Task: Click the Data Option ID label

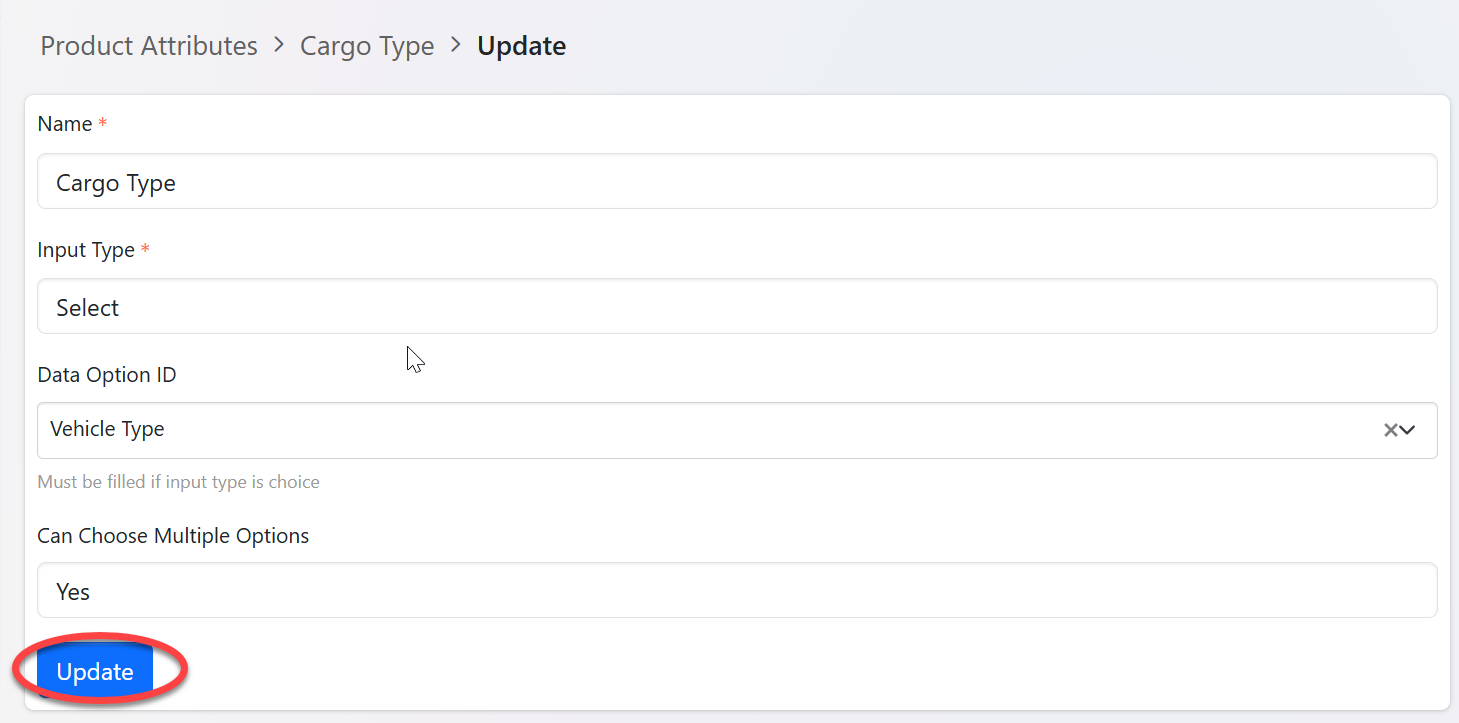Action: point(107,375)
